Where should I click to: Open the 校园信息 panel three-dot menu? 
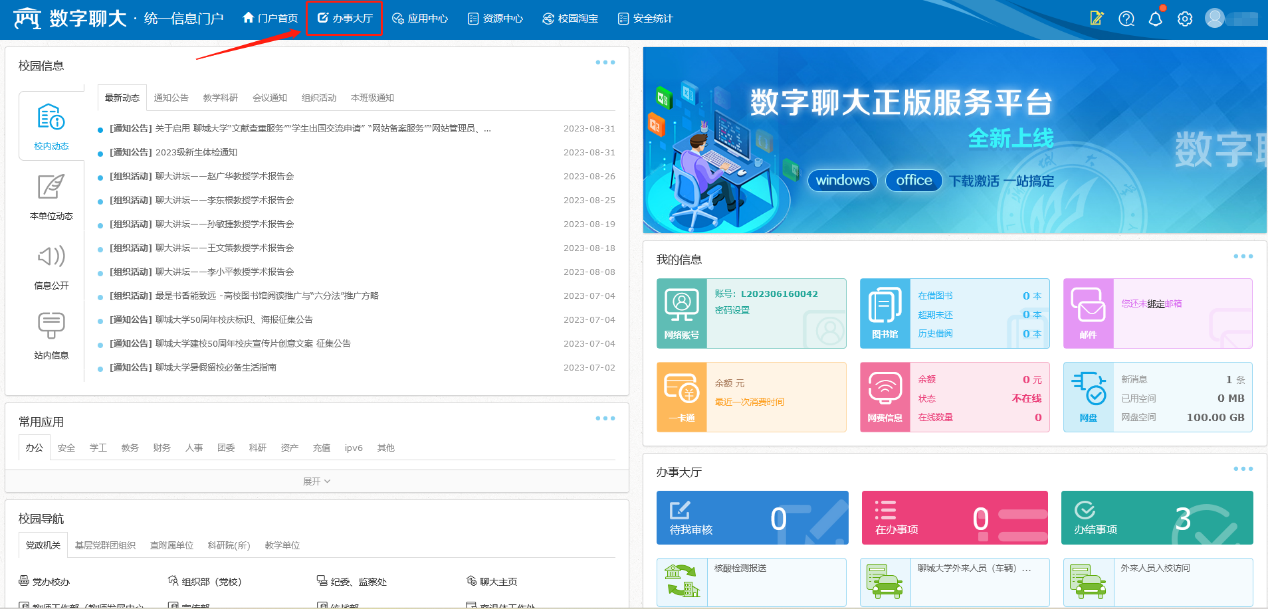tap(605, 62)
